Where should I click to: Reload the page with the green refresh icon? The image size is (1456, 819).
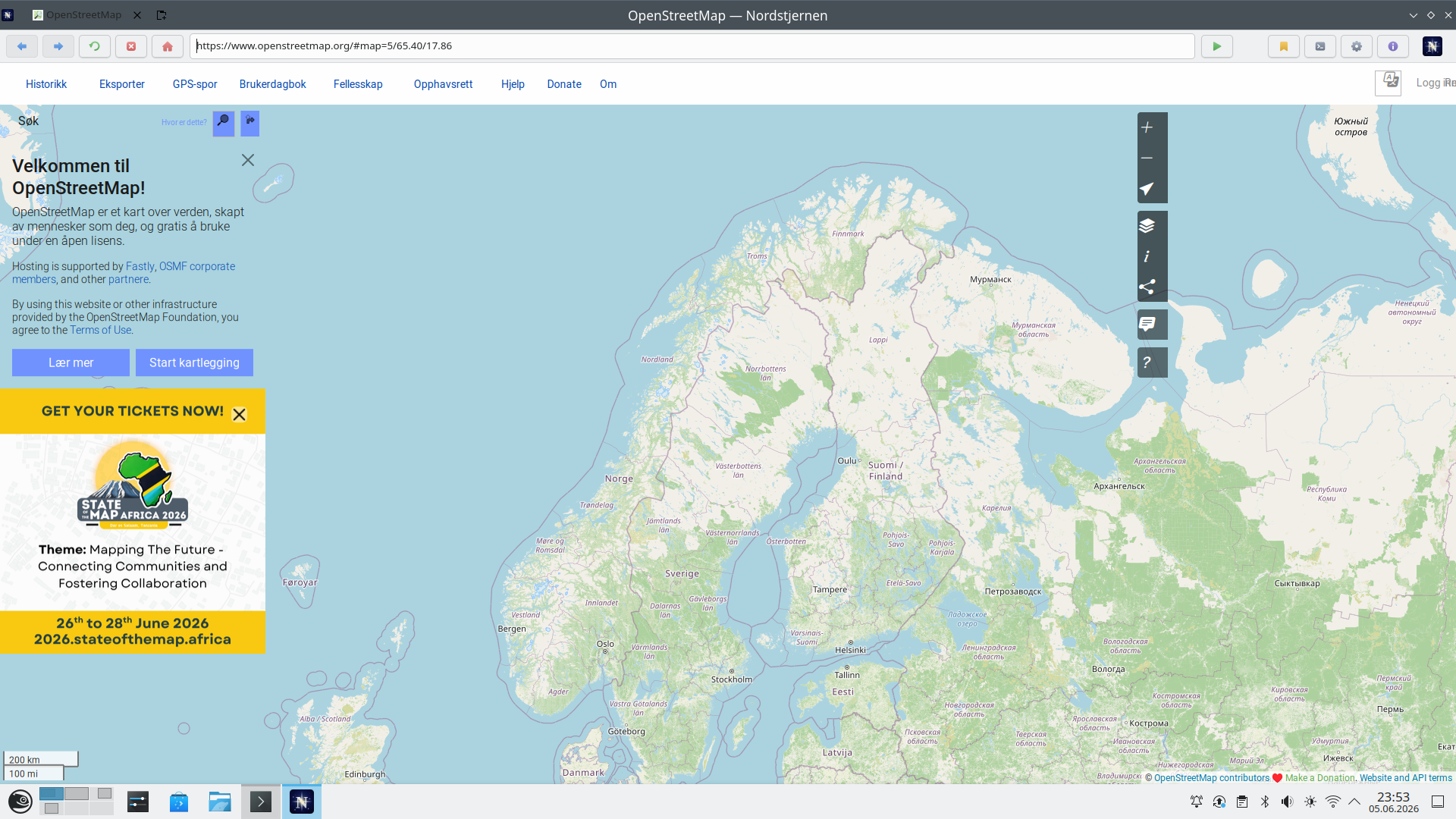(x=95, y=46)
